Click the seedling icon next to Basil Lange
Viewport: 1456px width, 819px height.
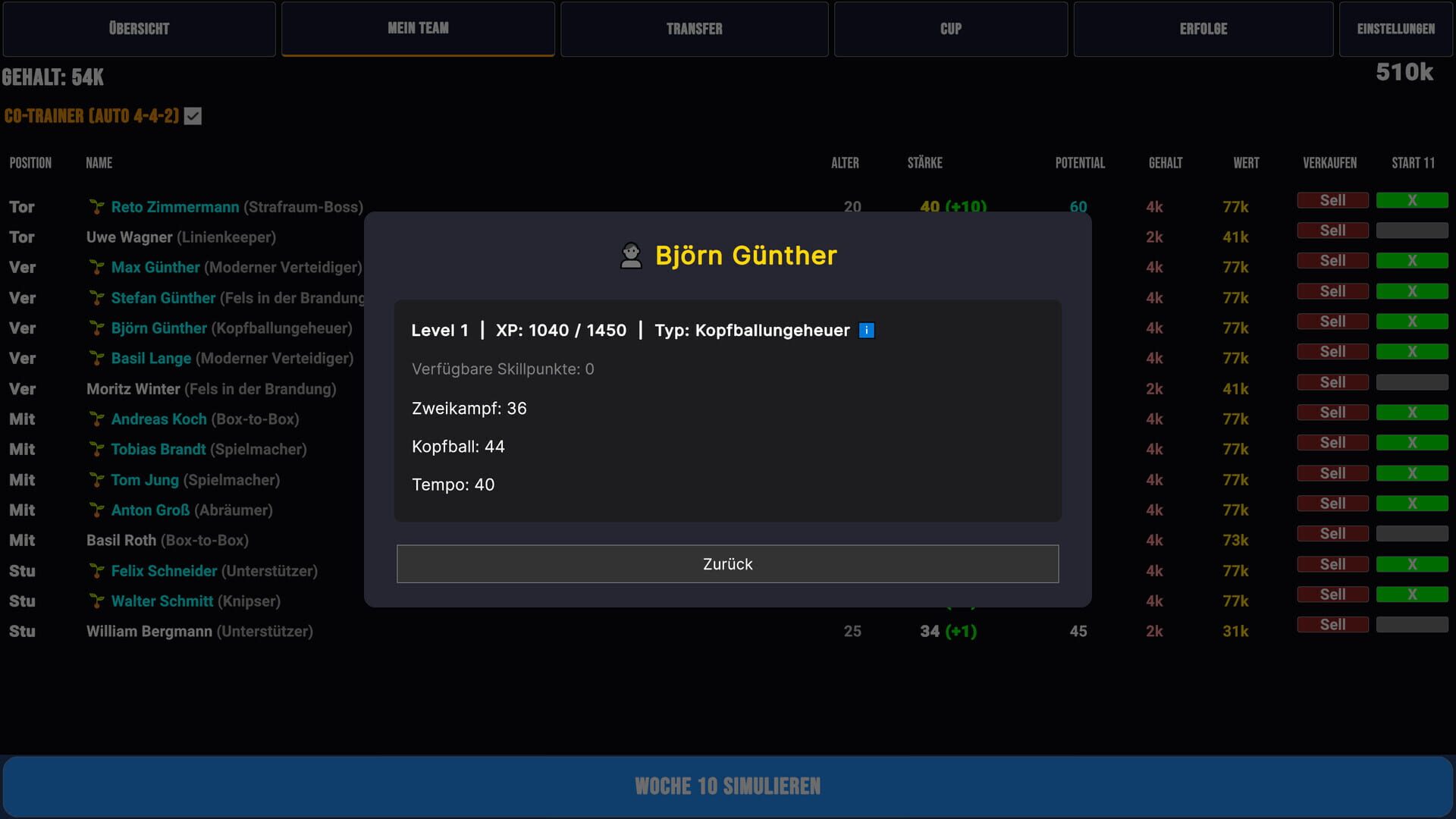[x=97, y=358]
